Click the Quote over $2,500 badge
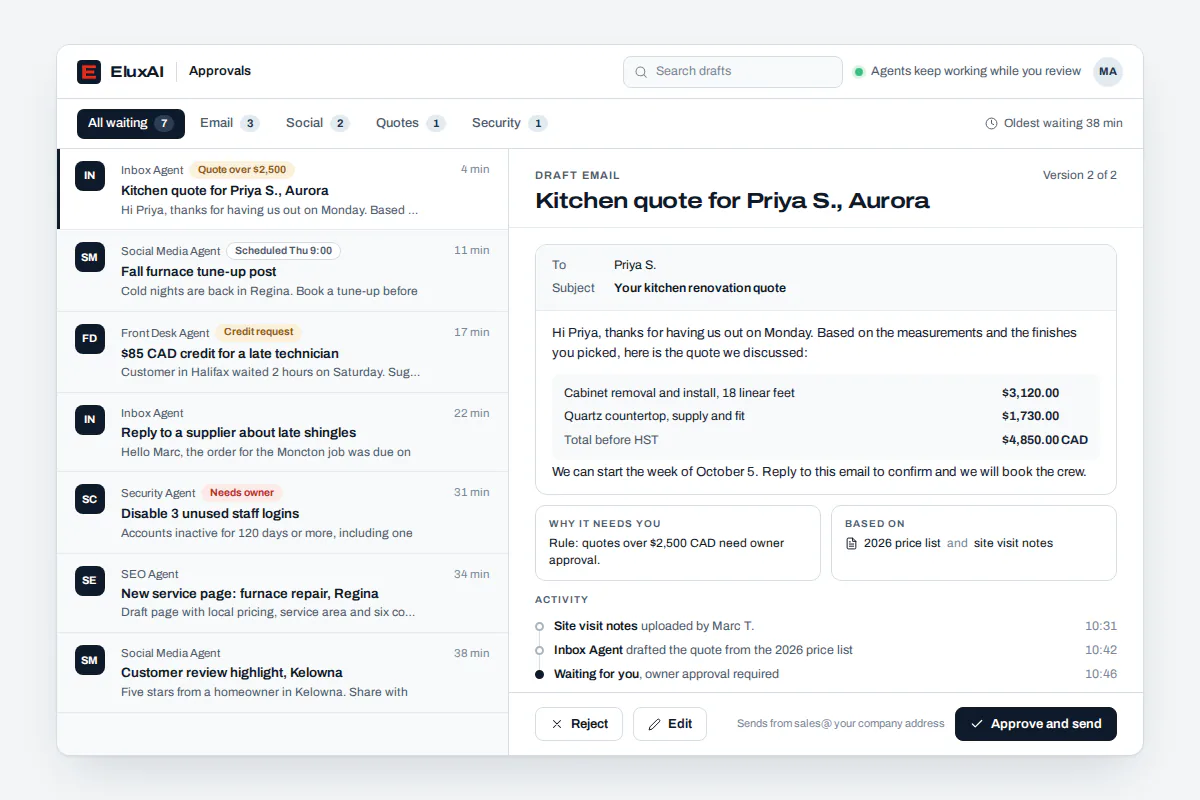This screenshot has height=800, width=1200. (242, 170)
